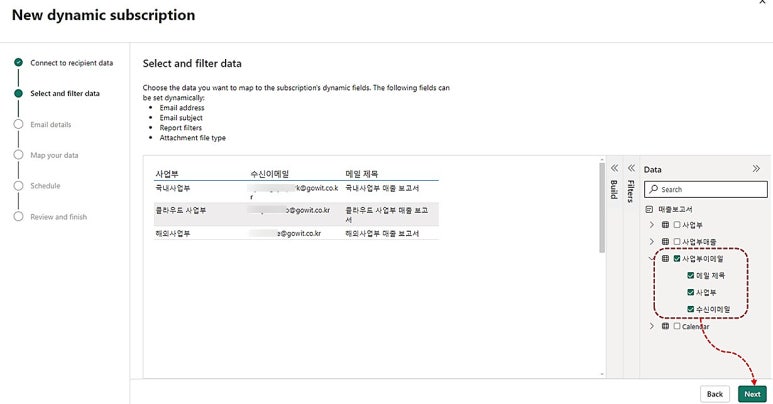Image resolution: width=773 pixels, height=404 pixels.
Task: Expand the Filters pane double-chevron
Action: click(x=631, y=168)
